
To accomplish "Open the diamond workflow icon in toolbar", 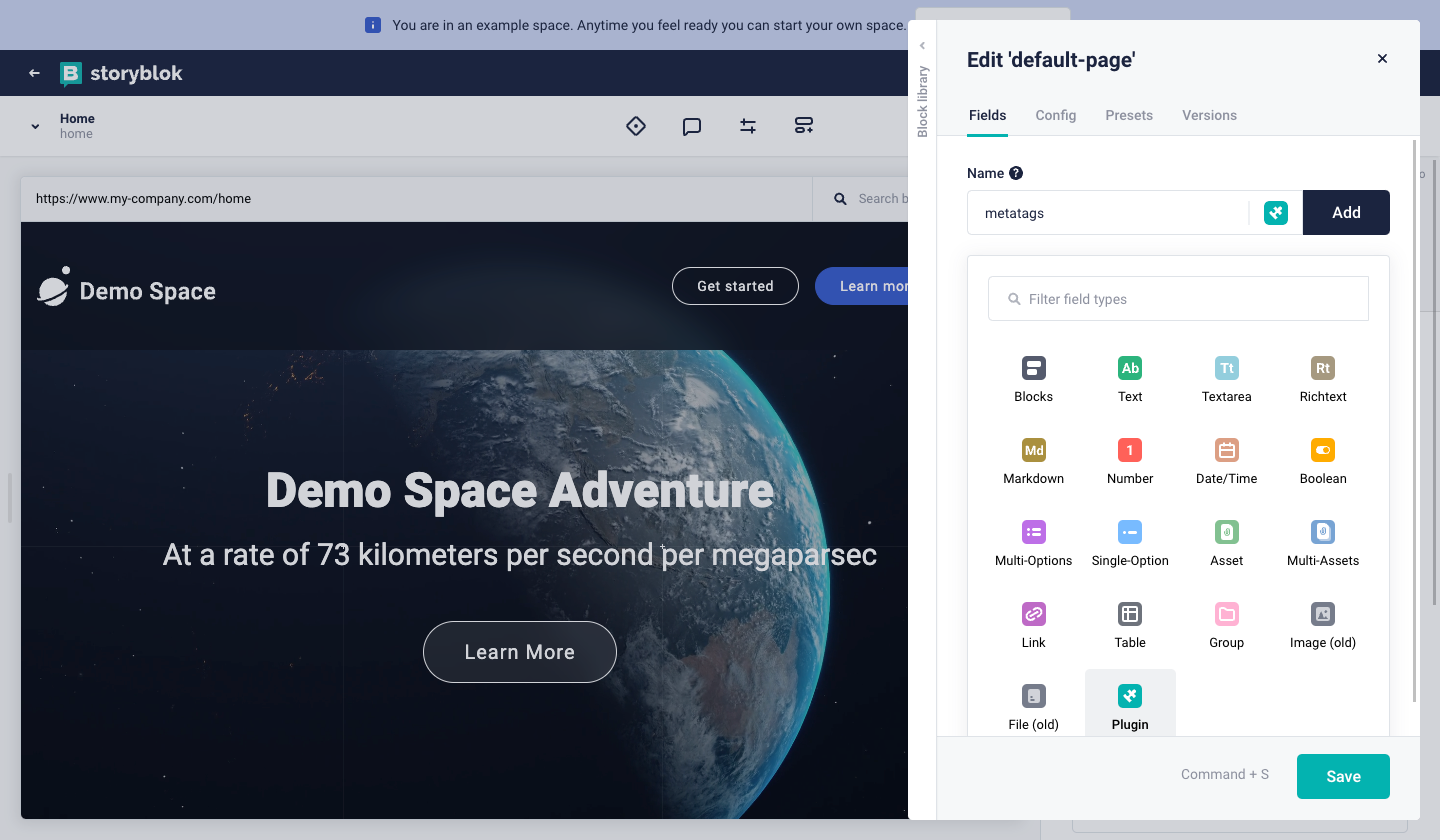I will pyautogui.click(x=636, y=126).
